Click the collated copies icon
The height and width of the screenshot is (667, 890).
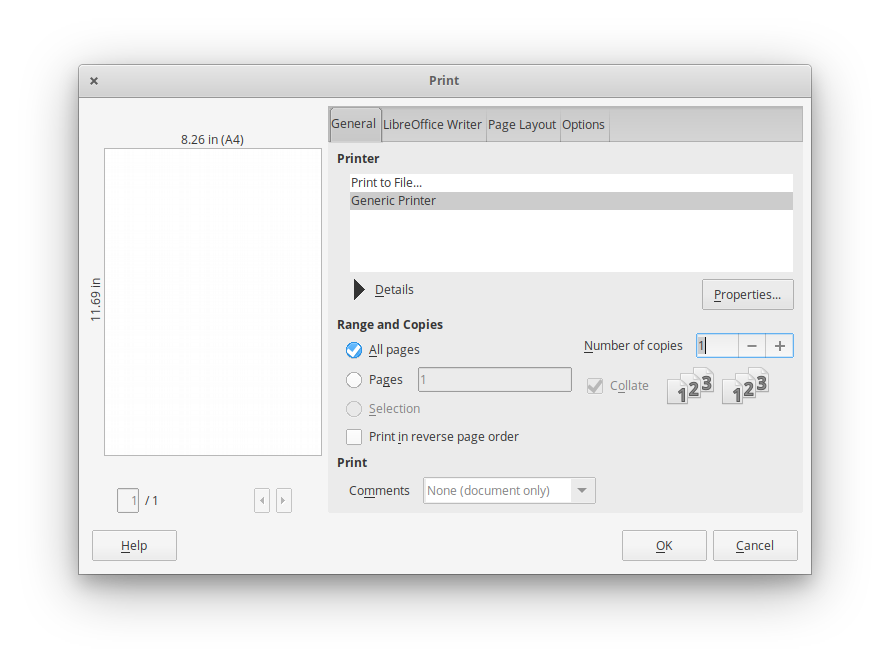[x=690, y=387]
